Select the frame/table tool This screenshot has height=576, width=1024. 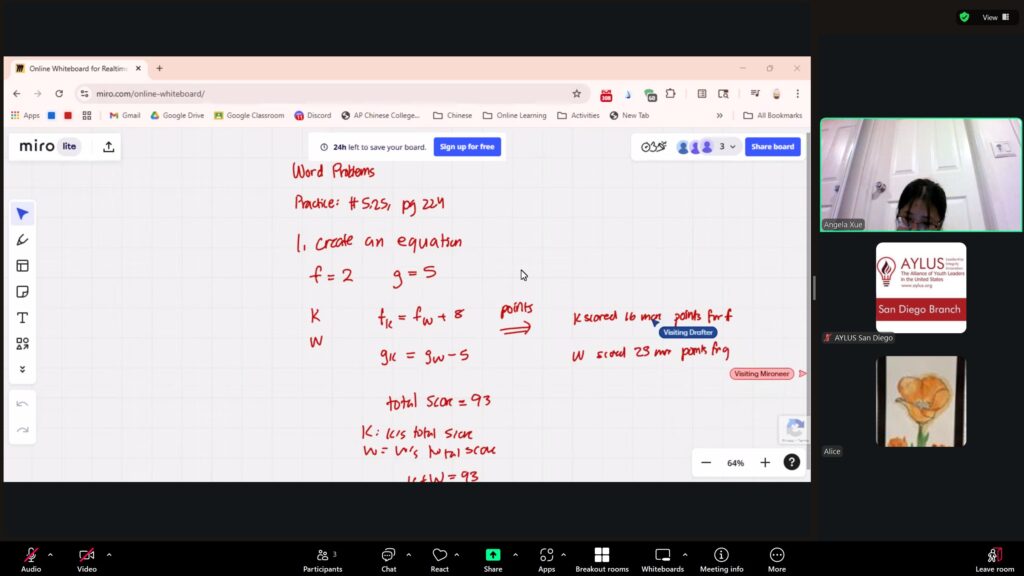tap(22, 266)
